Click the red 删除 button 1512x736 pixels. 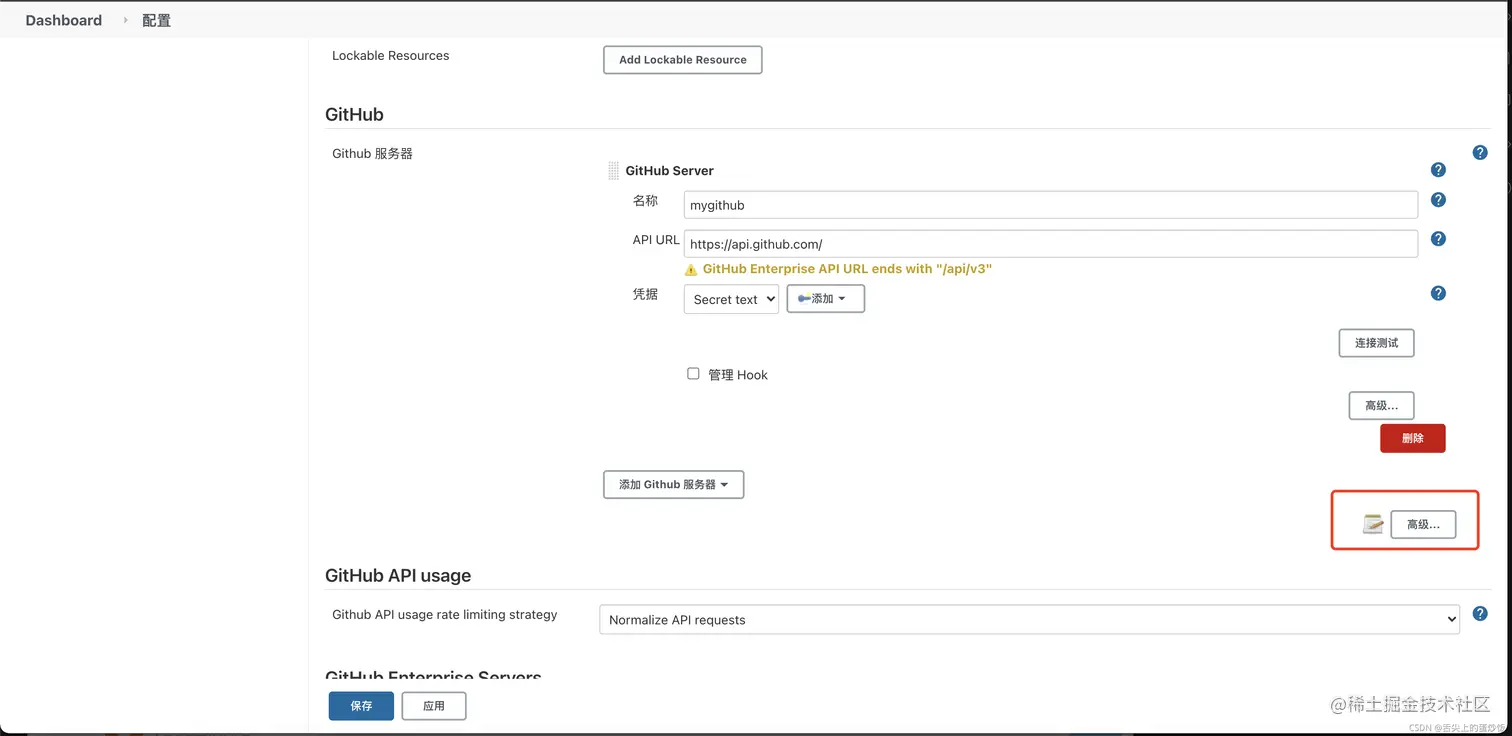pyautogui.click(x=1412, y=438)
